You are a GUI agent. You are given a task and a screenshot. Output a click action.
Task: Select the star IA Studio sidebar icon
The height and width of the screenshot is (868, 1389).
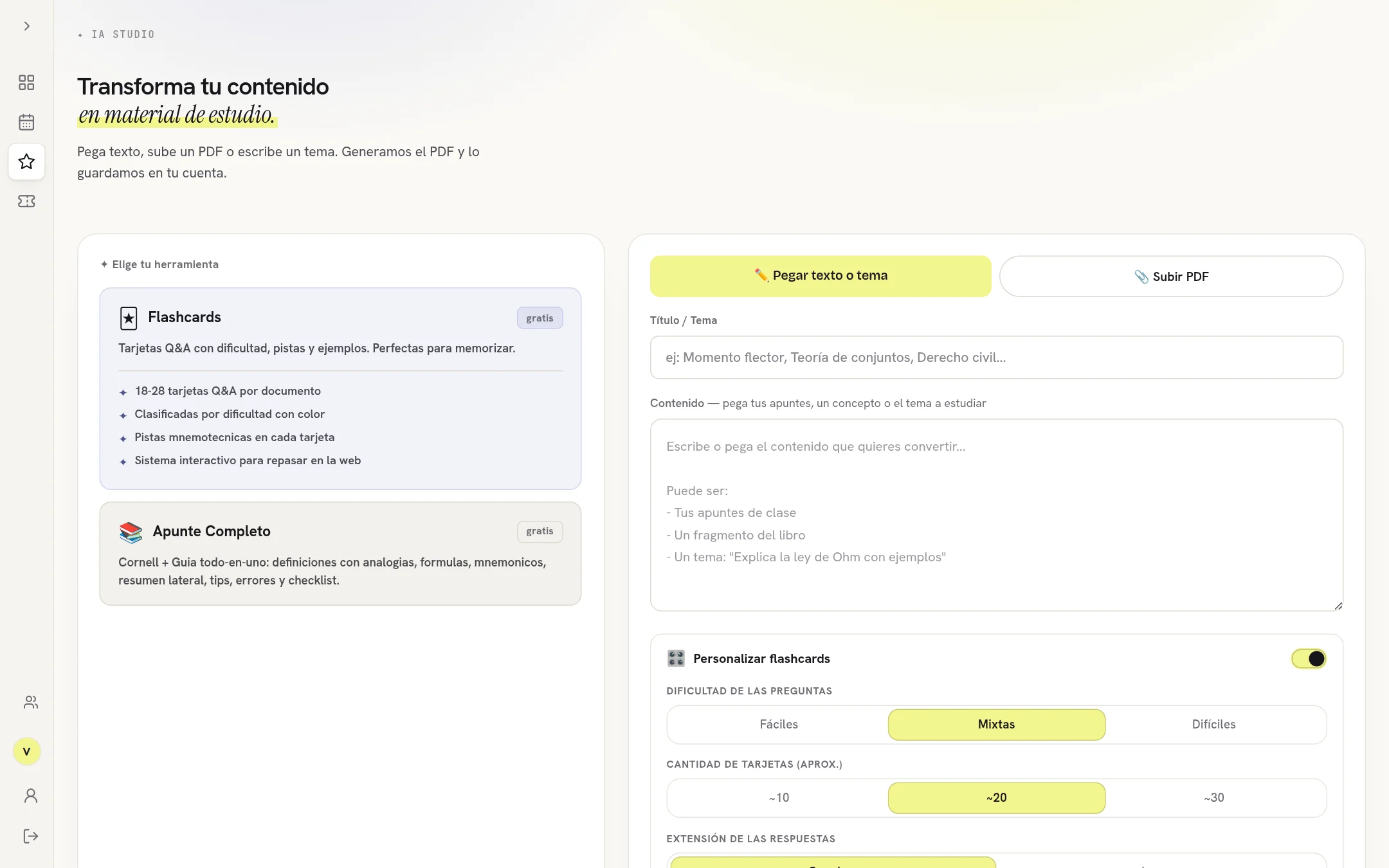[26, 161]
